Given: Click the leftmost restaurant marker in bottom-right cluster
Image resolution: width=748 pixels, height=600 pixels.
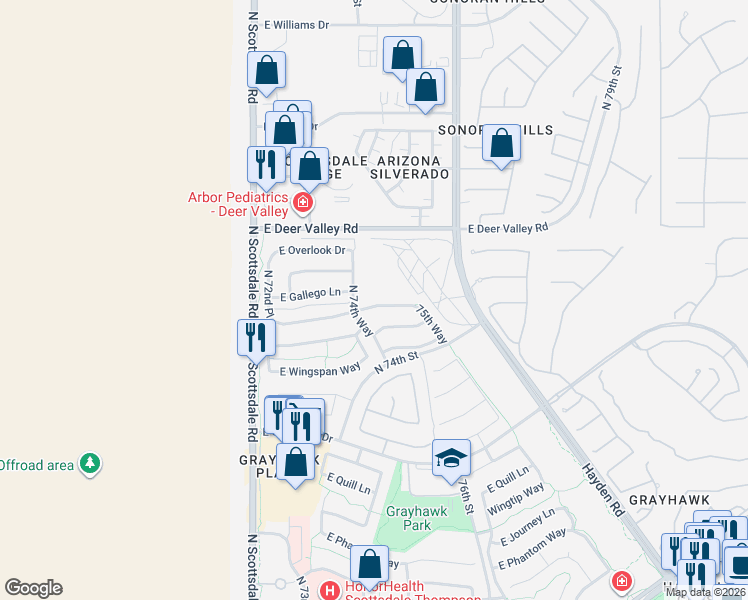Looking at the screenshot, I should 673,552.
